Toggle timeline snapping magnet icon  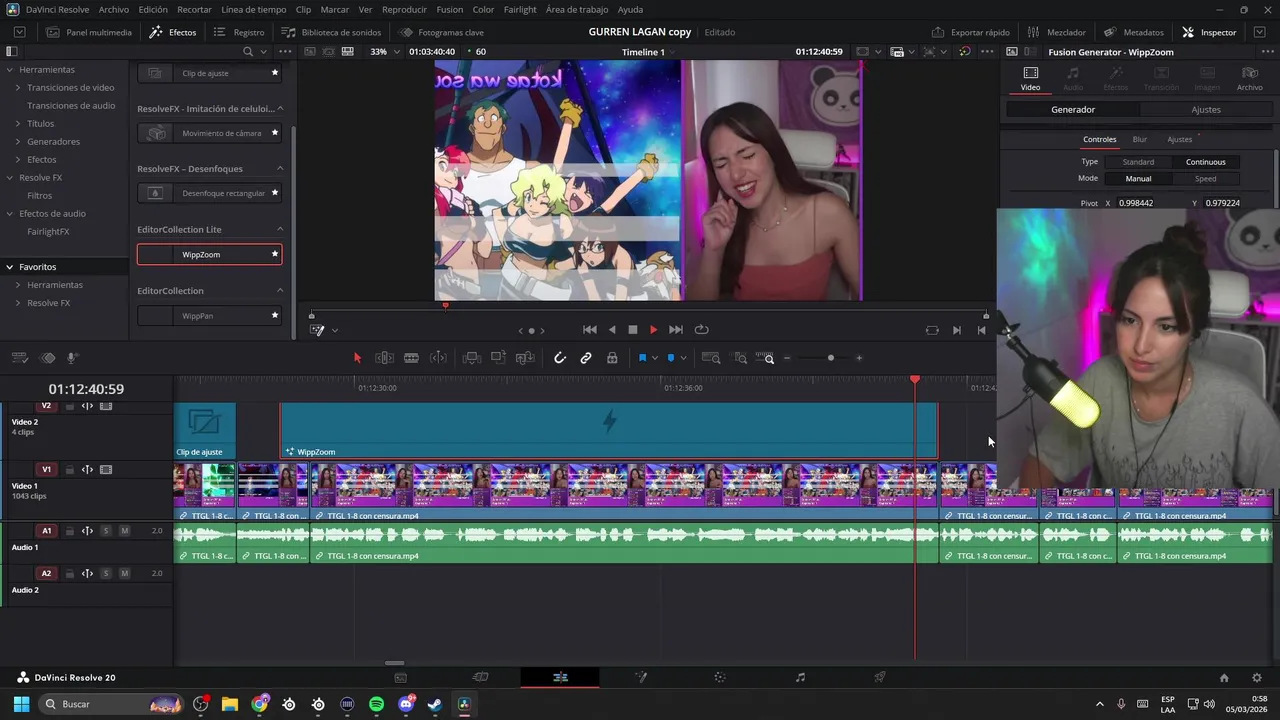coord(560,358)
